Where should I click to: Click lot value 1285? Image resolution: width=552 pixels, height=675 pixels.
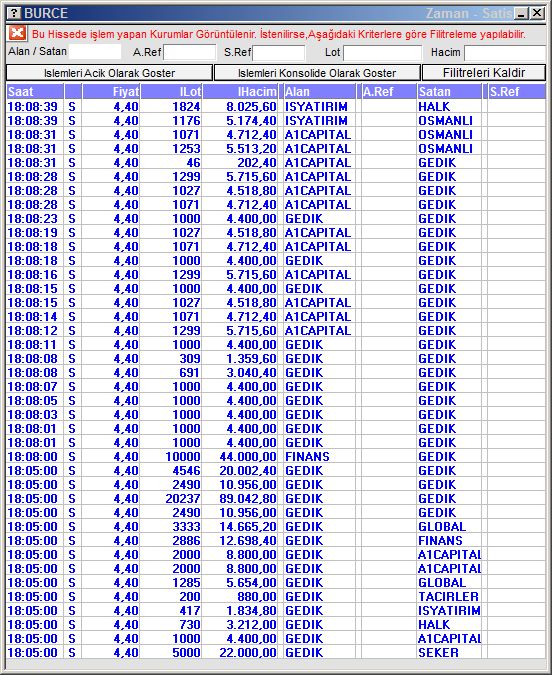tap(186, 582)
